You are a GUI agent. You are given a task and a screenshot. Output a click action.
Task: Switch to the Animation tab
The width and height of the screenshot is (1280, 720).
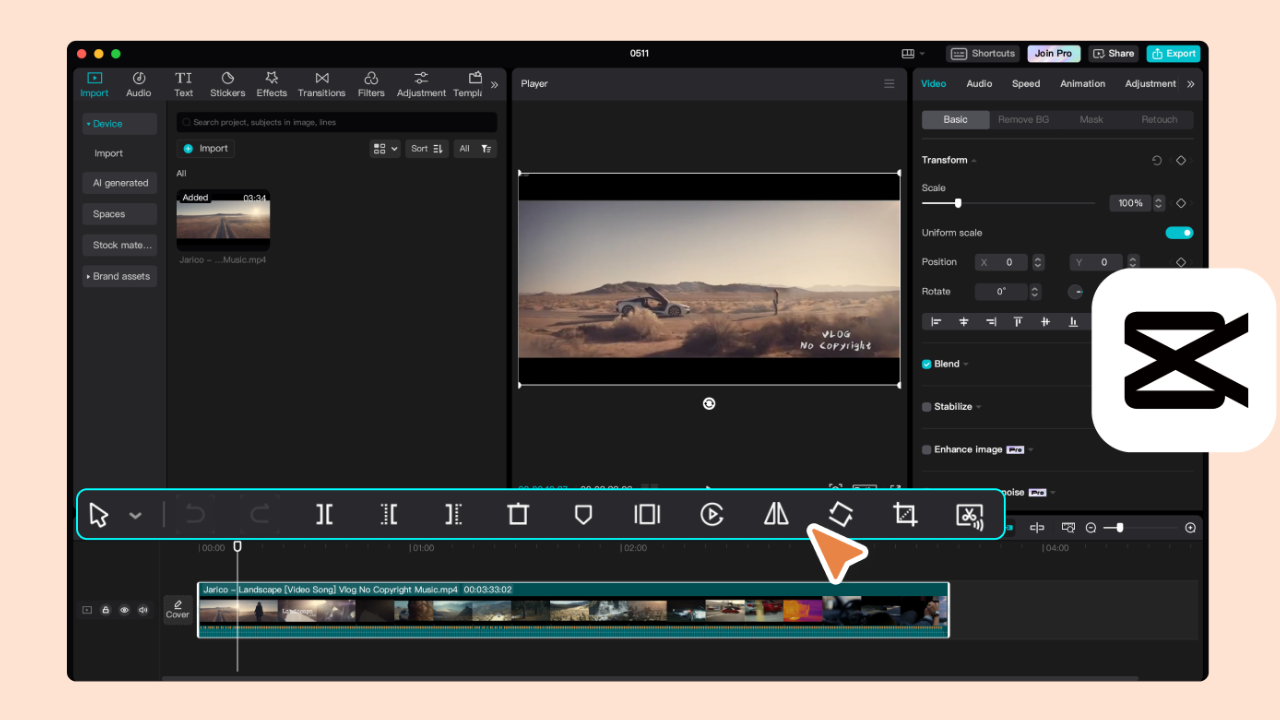[x=1082, y=84]
